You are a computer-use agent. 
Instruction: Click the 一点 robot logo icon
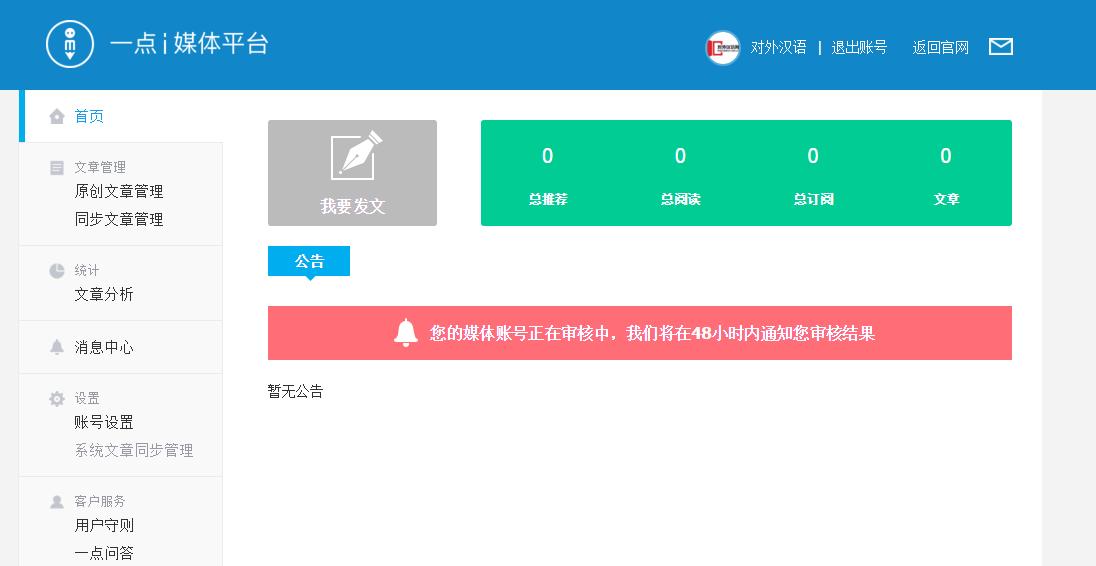(70, 44)
